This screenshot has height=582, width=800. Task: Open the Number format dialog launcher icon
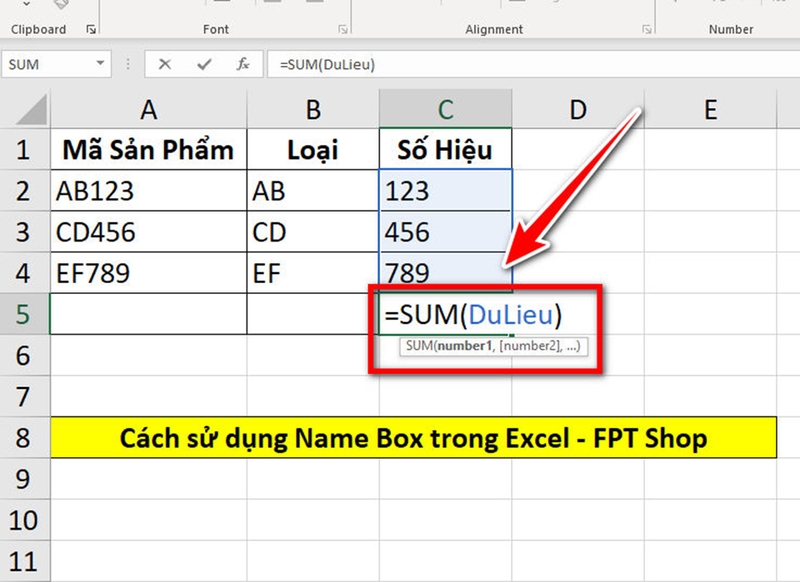[x=793, y=28]
